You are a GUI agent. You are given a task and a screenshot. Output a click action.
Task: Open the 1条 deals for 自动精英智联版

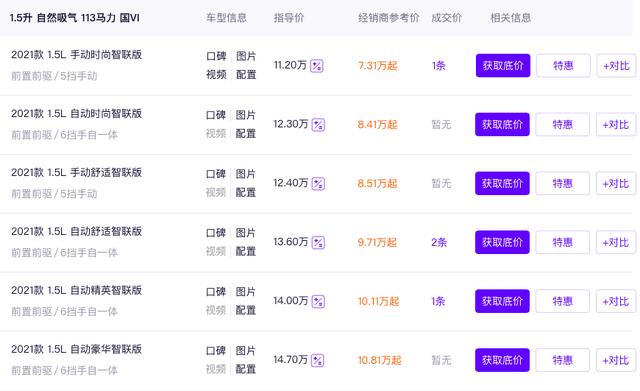coord(438,301)
